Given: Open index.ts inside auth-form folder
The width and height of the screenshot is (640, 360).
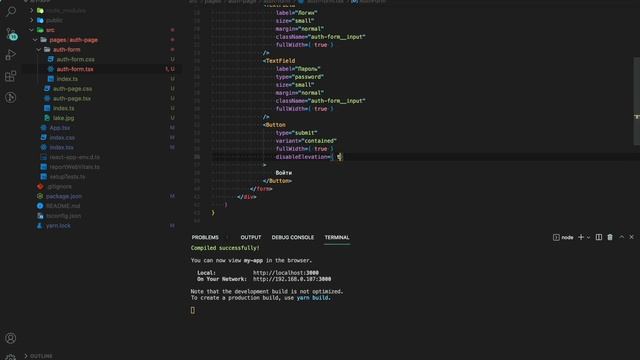Looking at the screenshot, I should click(67, 79).
